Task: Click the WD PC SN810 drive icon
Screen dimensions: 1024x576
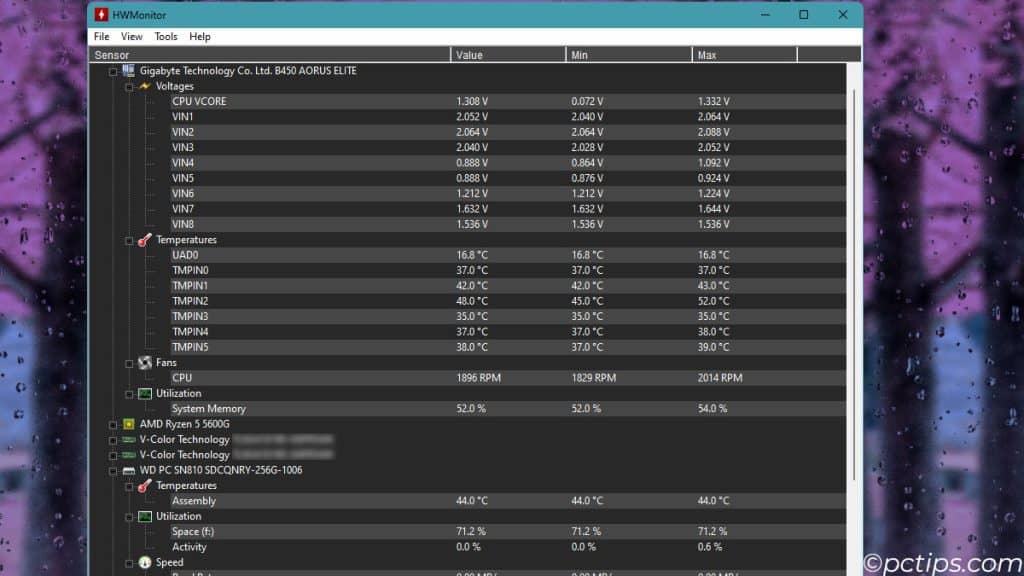Action: coord(128,470)
